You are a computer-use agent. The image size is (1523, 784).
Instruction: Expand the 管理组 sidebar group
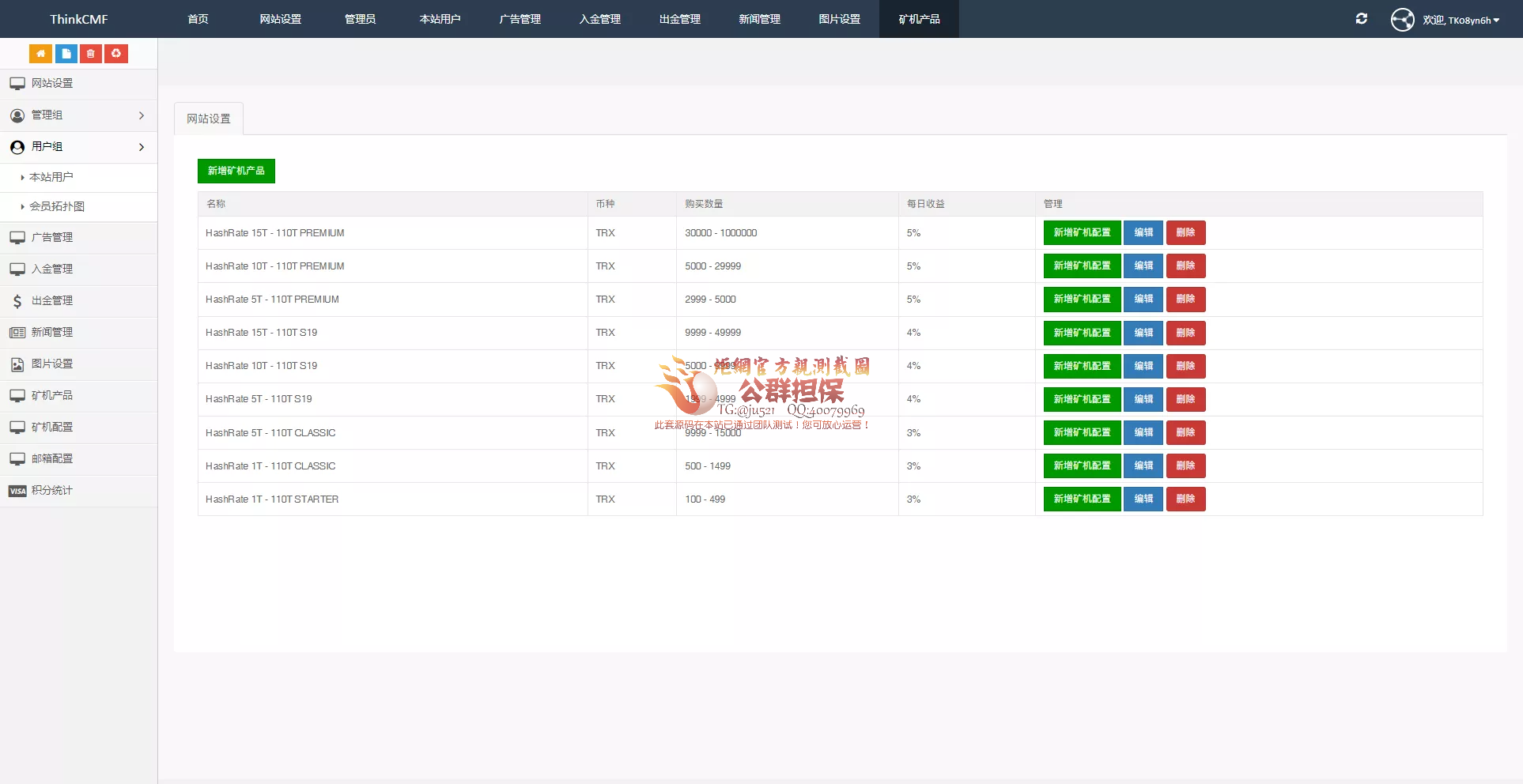pos(78,115)
